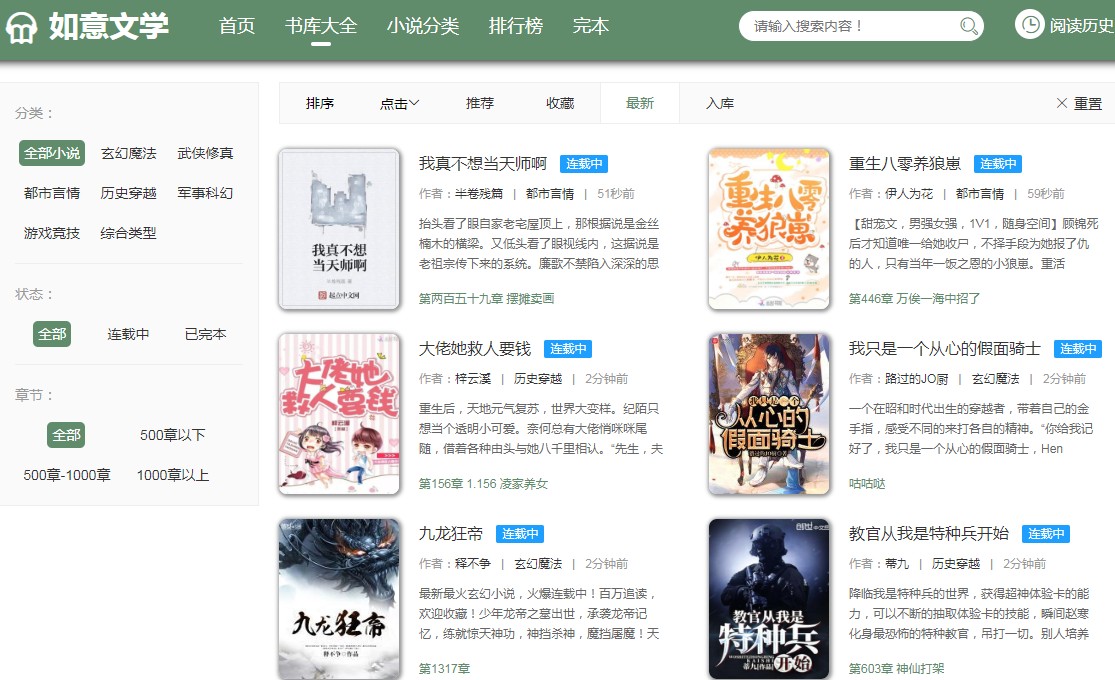Open title link 重生八零养狼崽
The width and height of the screenshot is (1115, 680).
click(x=905, y=164)
